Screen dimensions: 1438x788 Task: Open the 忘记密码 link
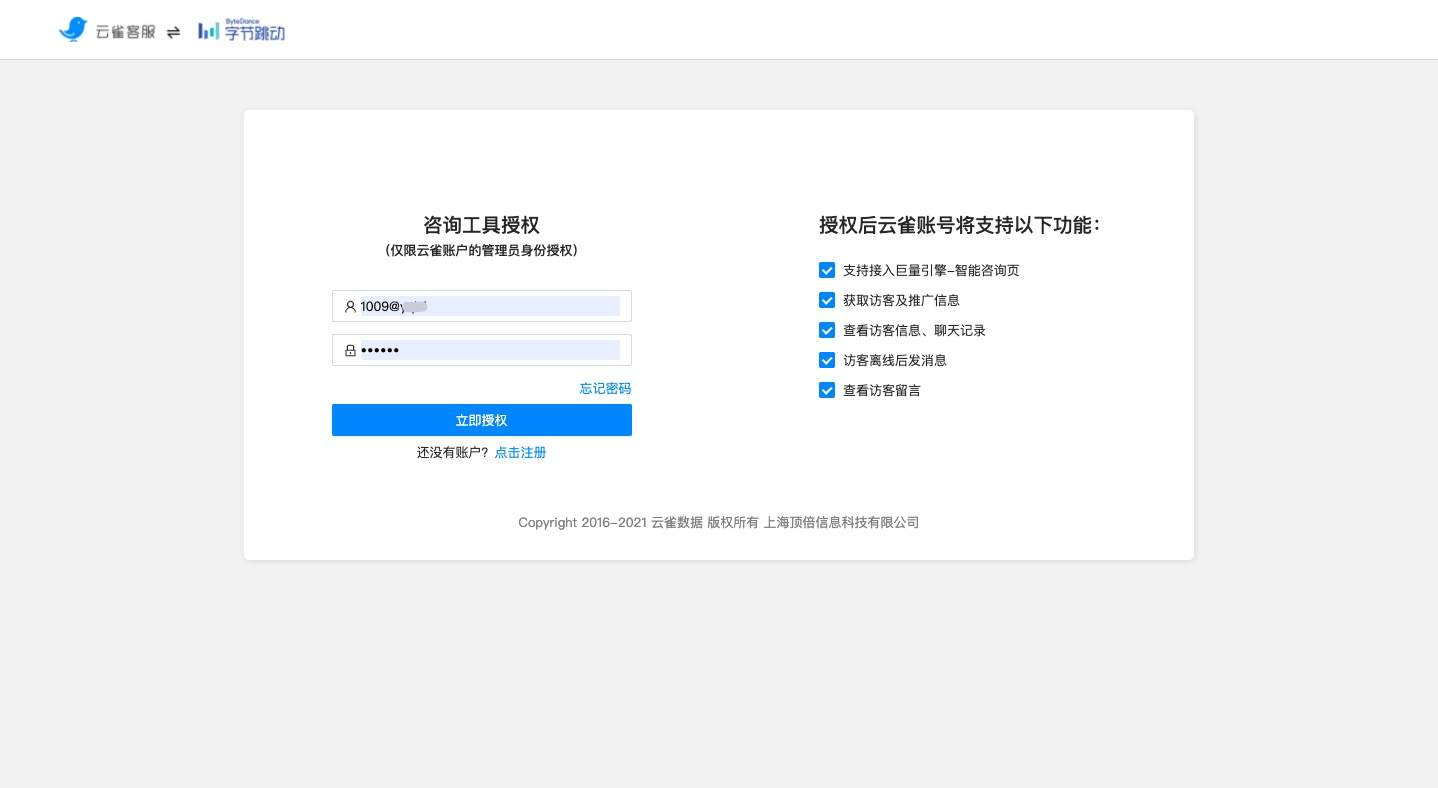(x=605, y=388)
